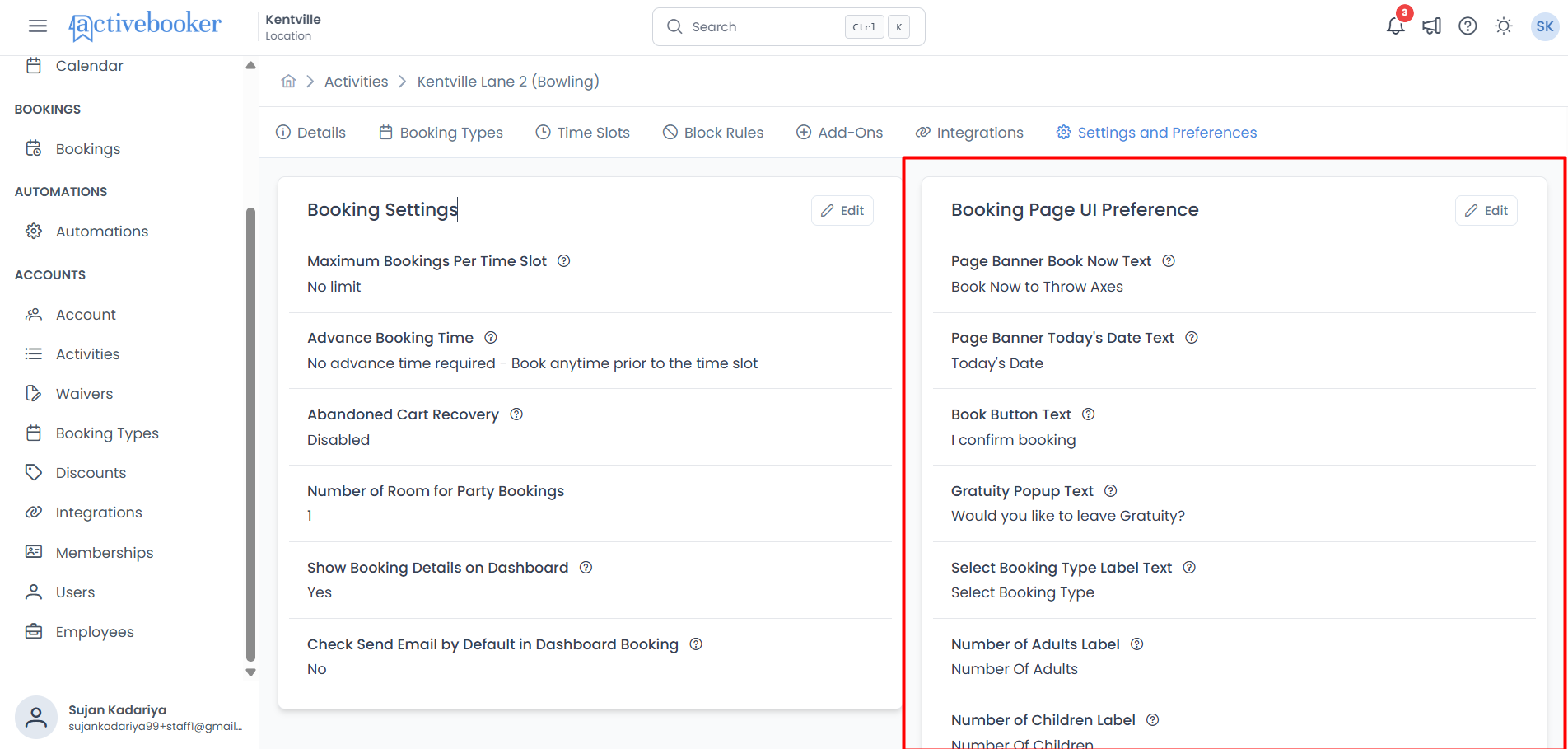Open Waivers in the sidebar
Image resolution: width=1568 pixels, height=749 pixels.
[84, 394]
